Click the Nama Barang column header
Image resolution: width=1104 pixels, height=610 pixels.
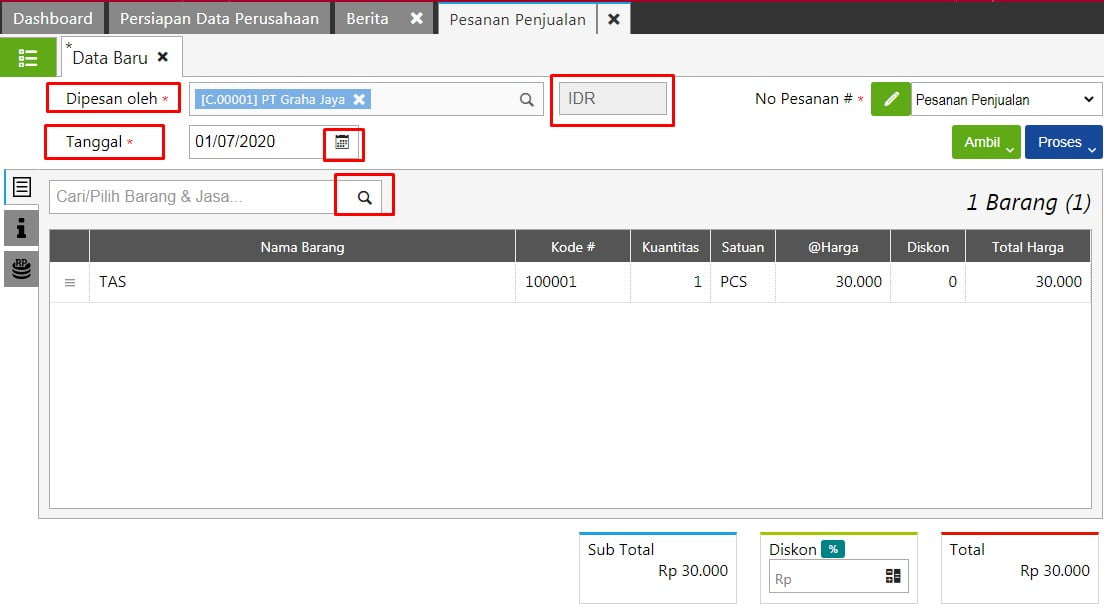pyautogui.click(x=302, y=247)
